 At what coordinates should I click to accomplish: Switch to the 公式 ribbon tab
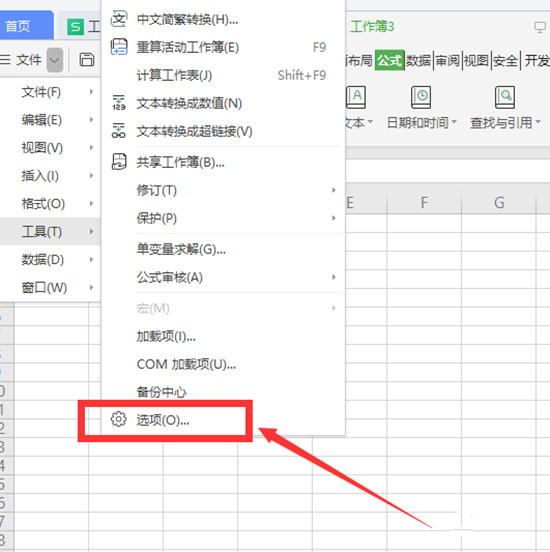[x=389, y=60]
